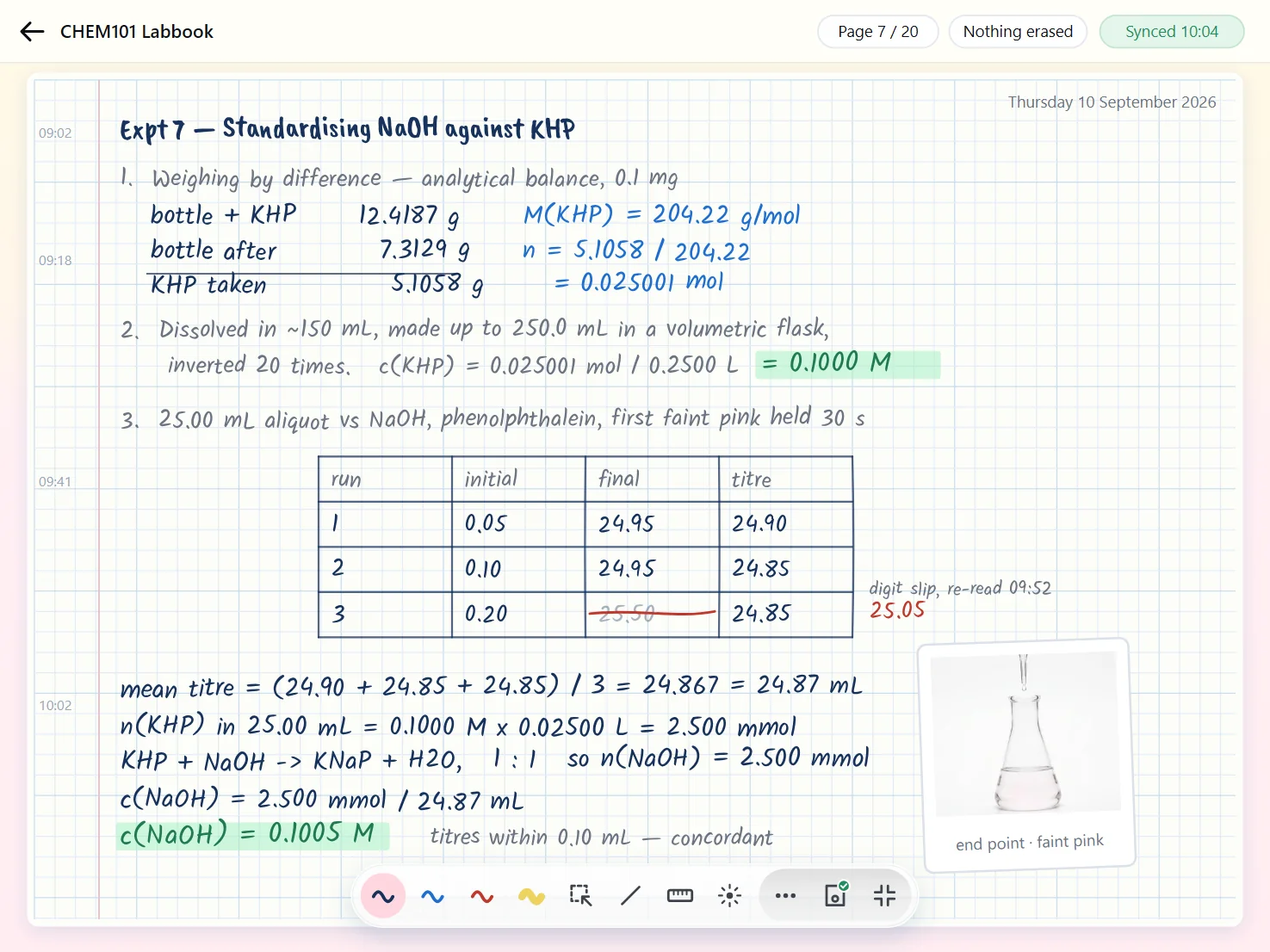Click the 'titre' column header in table
Viewport: 1270px width, 952px height.
(x=752, y=479)
